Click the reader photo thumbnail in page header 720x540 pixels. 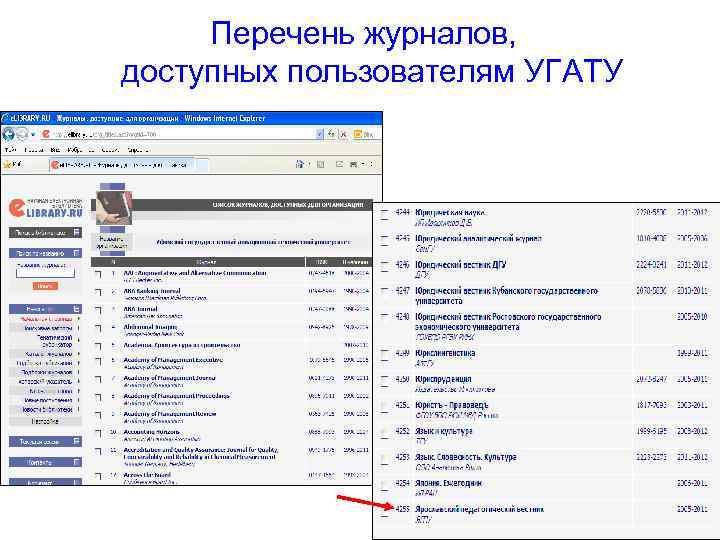[x=114, y=208]
